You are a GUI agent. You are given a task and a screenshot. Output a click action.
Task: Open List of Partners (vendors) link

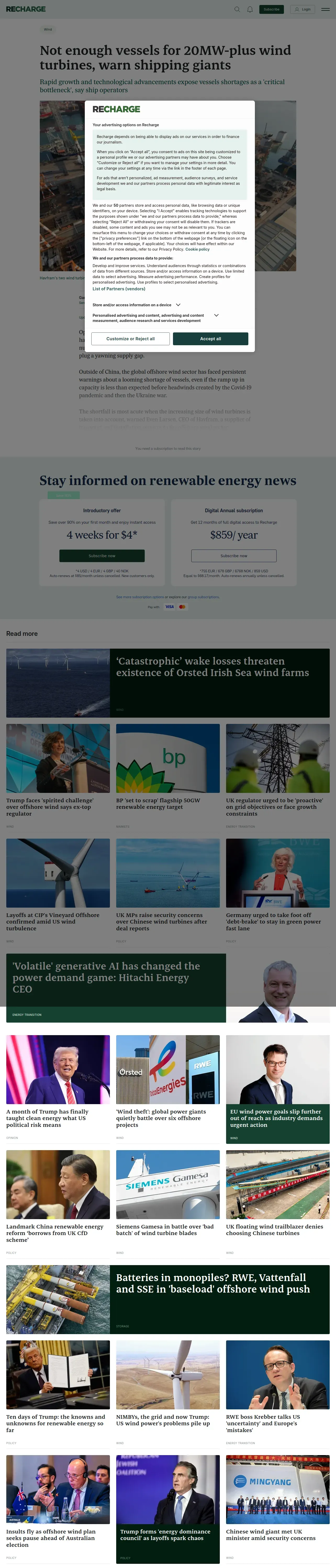(119, 289)
